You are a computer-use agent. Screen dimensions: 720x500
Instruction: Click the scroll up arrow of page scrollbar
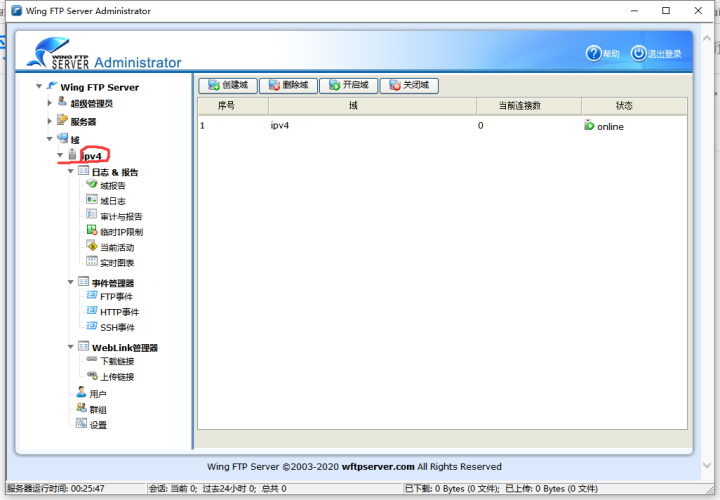tap(707, 39)
